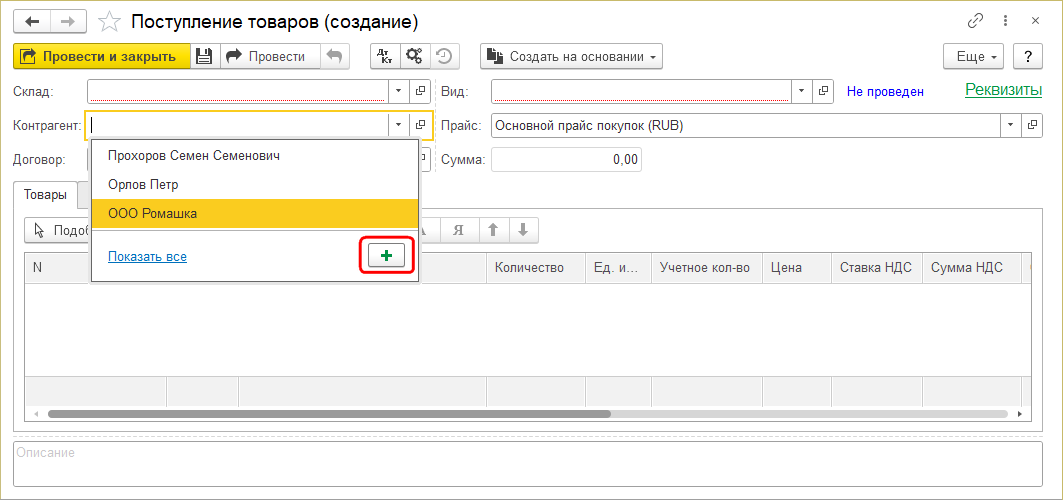This screenshot has height=500, width=1063.
Task: Copy document link using chain icon
Action: pyautogui.click(x=975, y=21)
